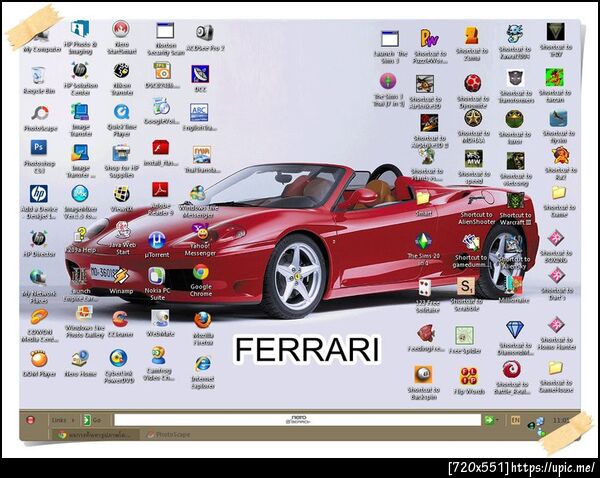Click the green Go button on taskbar
Viewport: 600px width, 478px height.
coord(92,420)
